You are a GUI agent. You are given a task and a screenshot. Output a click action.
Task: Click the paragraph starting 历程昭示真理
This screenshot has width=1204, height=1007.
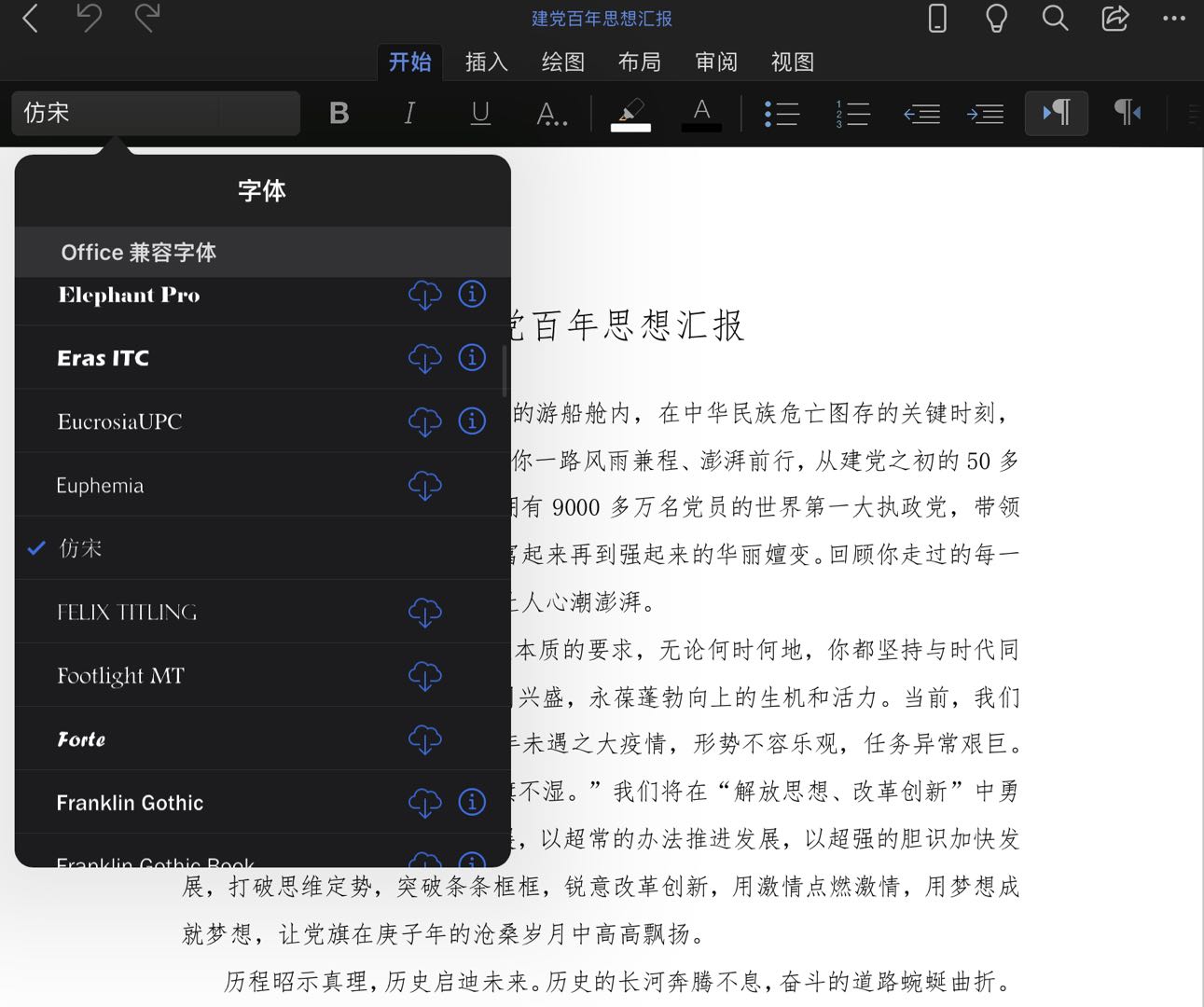(616, 981)
